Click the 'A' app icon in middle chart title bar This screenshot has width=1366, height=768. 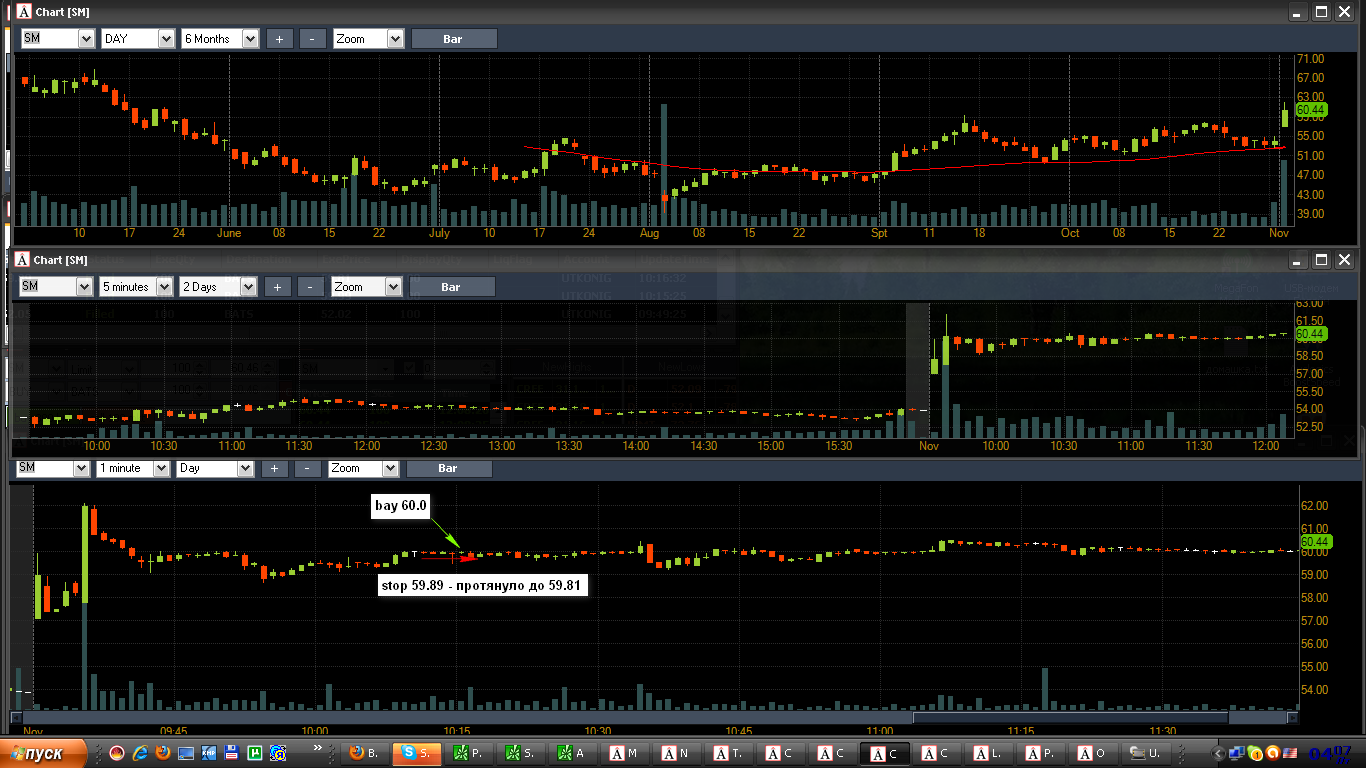click(x=23, y=260)
